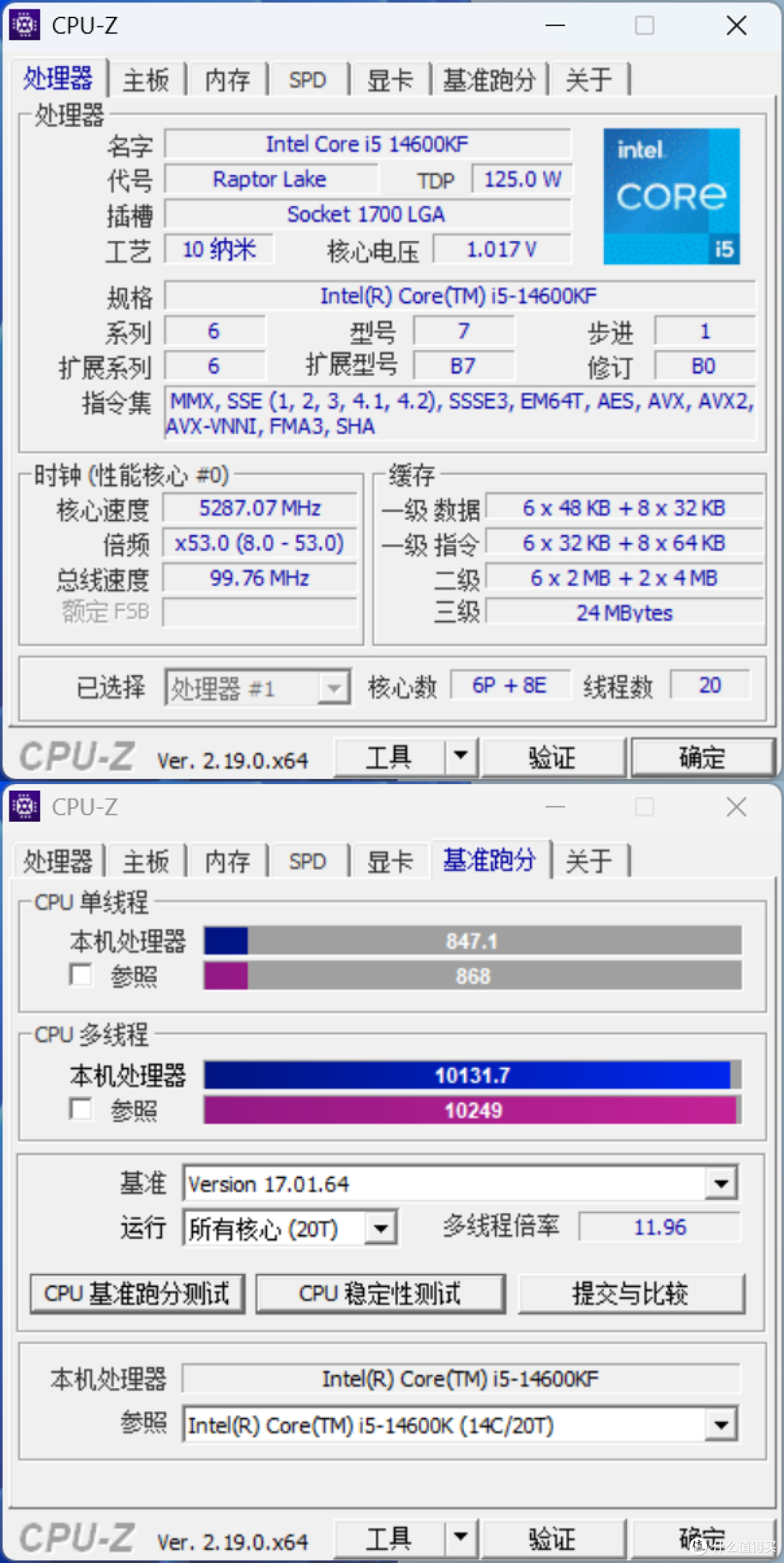The height and width of the screenshot is (1563, 784).
Task: Minimize the upper CPU-Z window
Action: pyautogui.click(x=555, y=25)
